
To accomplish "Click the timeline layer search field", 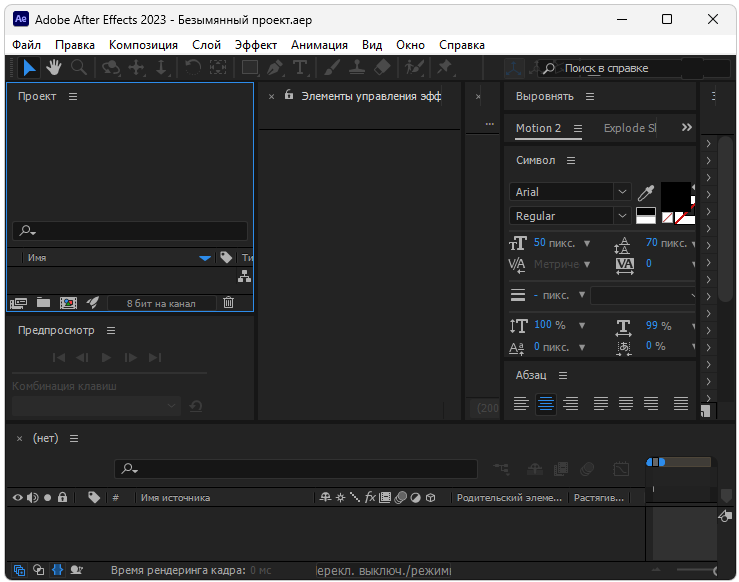I will (296, 469).
